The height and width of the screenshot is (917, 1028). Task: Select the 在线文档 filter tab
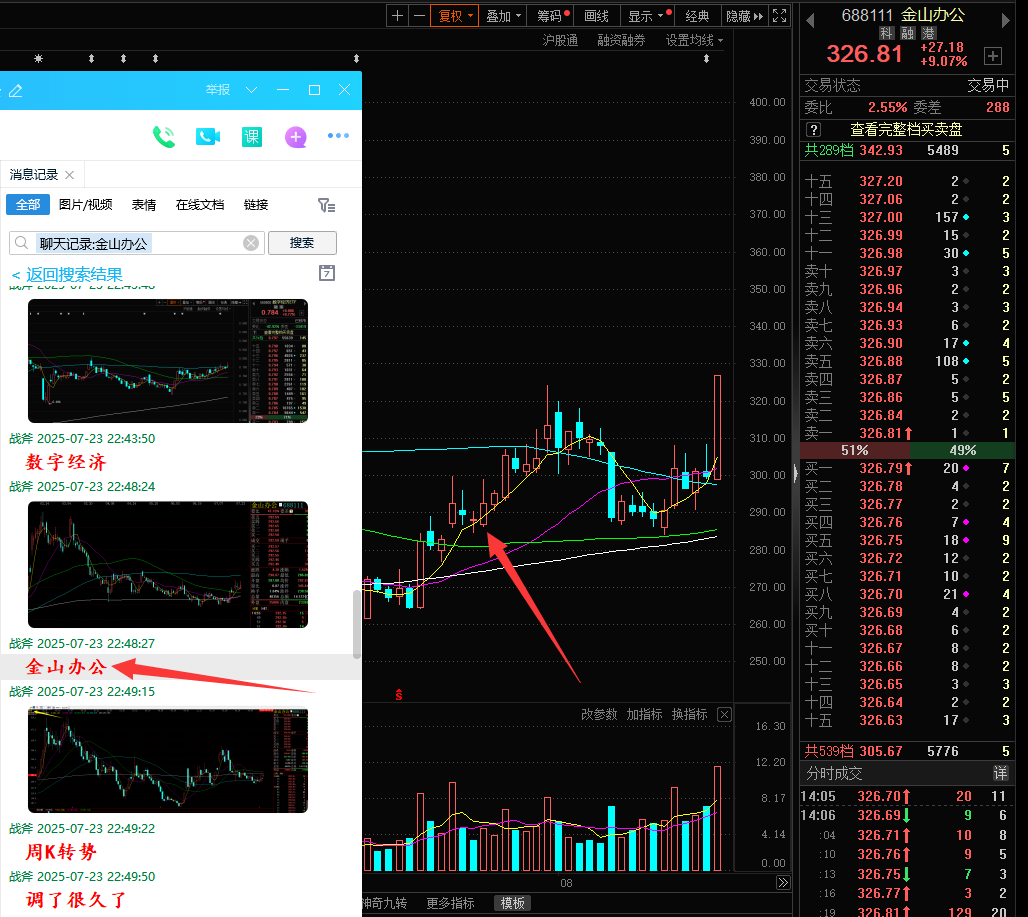click(x=200, y=205)
